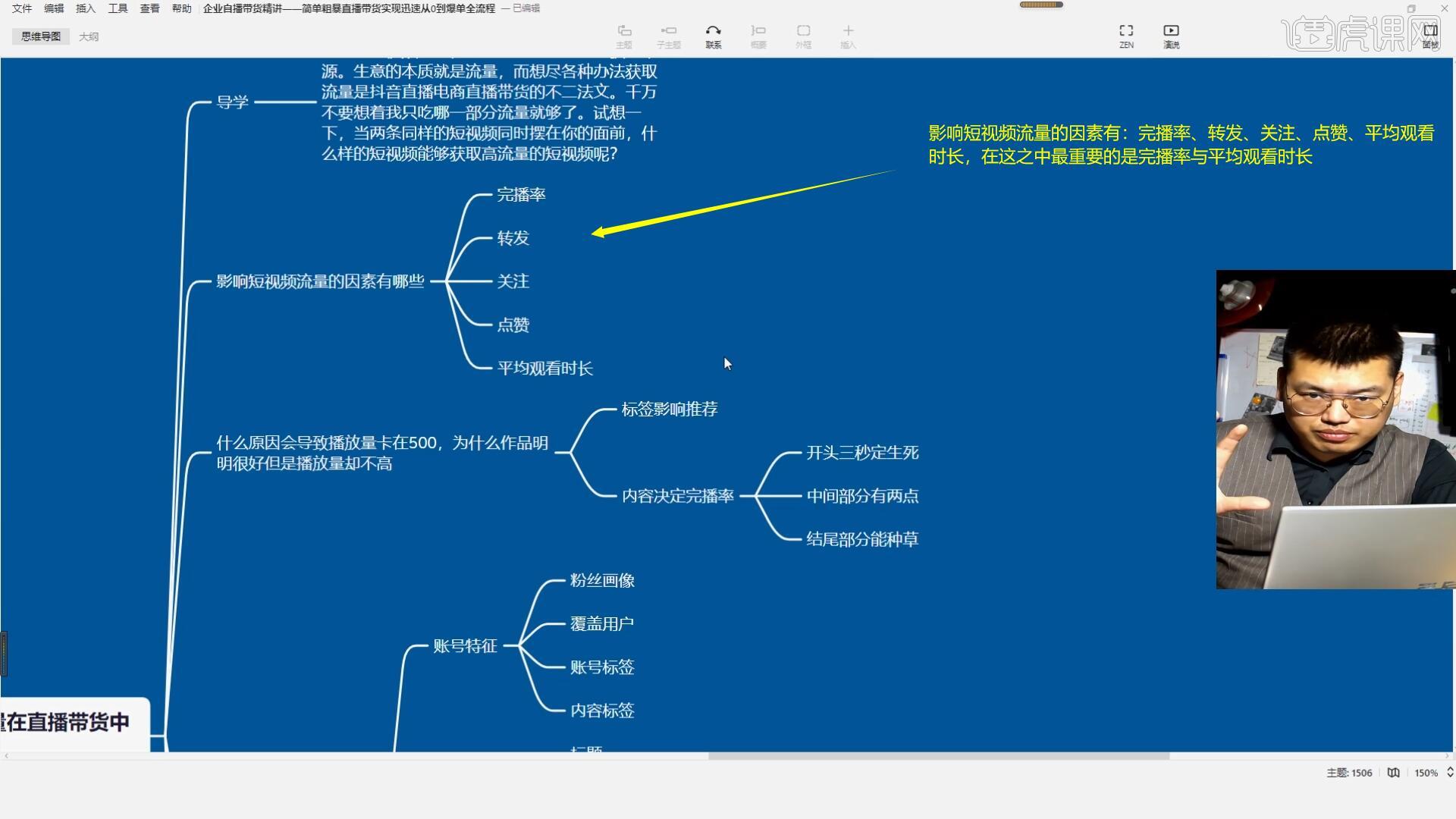Viewport: 1456px width, 819px height.
Task: Select the 导学 topic node
Action: pyautogui.click(x=232, y=102)
